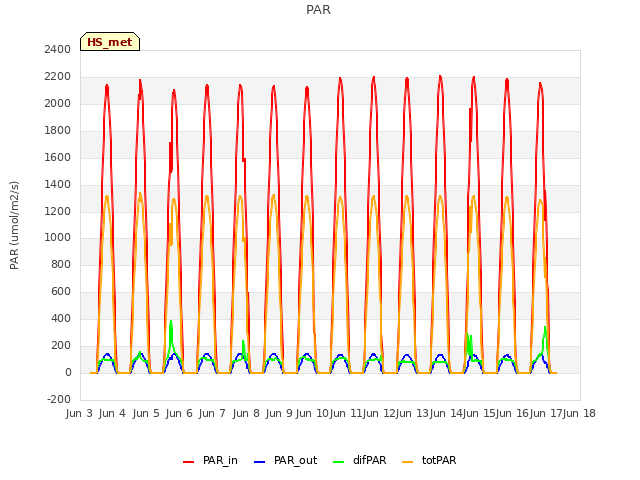Click the totPAR orange legend swatch
This screenshot has height=480, width=640.
(407, 462)
